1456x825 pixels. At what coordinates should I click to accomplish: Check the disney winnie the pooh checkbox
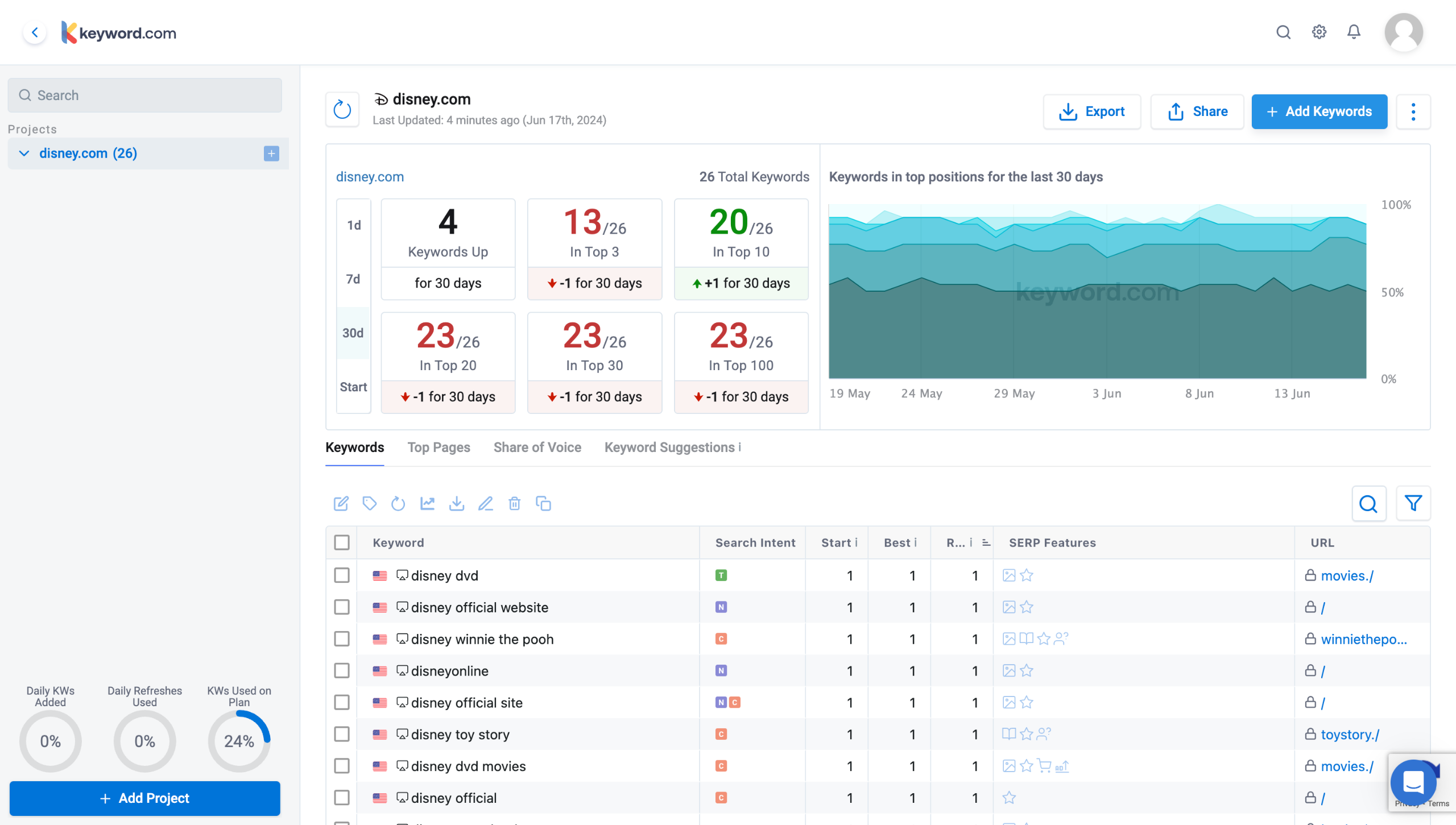tap(342, 639)
